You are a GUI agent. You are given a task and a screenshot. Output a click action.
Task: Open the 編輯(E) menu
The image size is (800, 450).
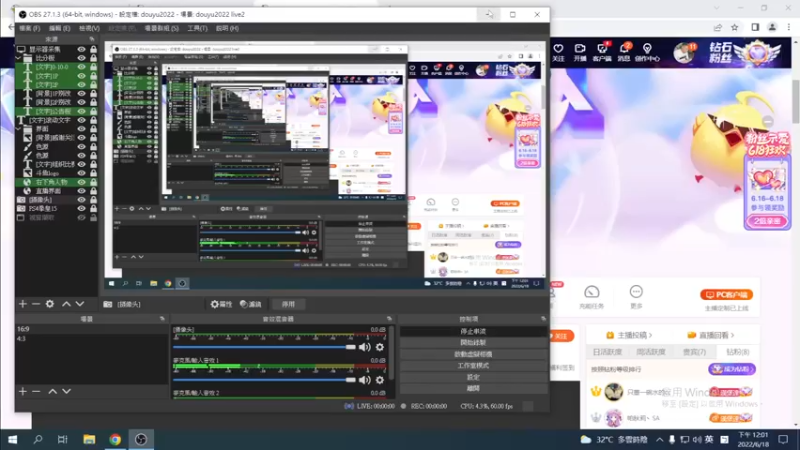pos(59,29)
